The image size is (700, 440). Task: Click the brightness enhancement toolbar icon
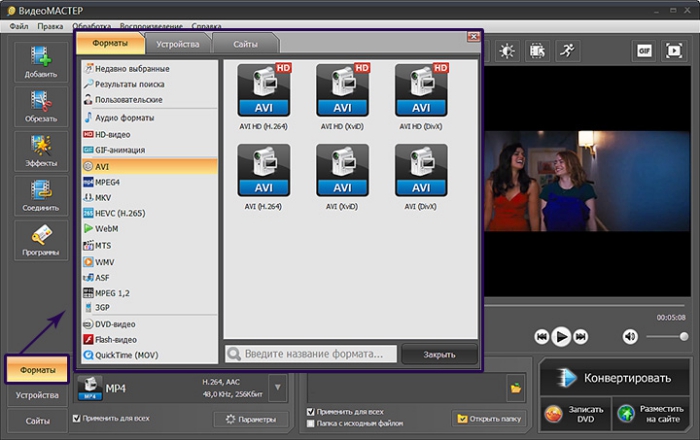coord(507,51)
